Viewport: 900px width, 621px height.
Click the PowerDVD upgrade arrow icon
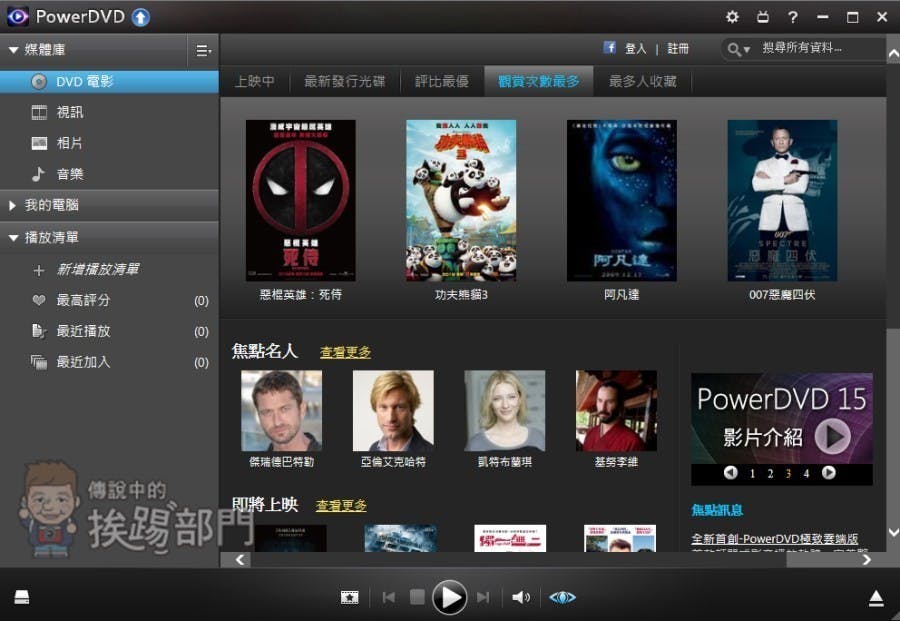(141, 17)
